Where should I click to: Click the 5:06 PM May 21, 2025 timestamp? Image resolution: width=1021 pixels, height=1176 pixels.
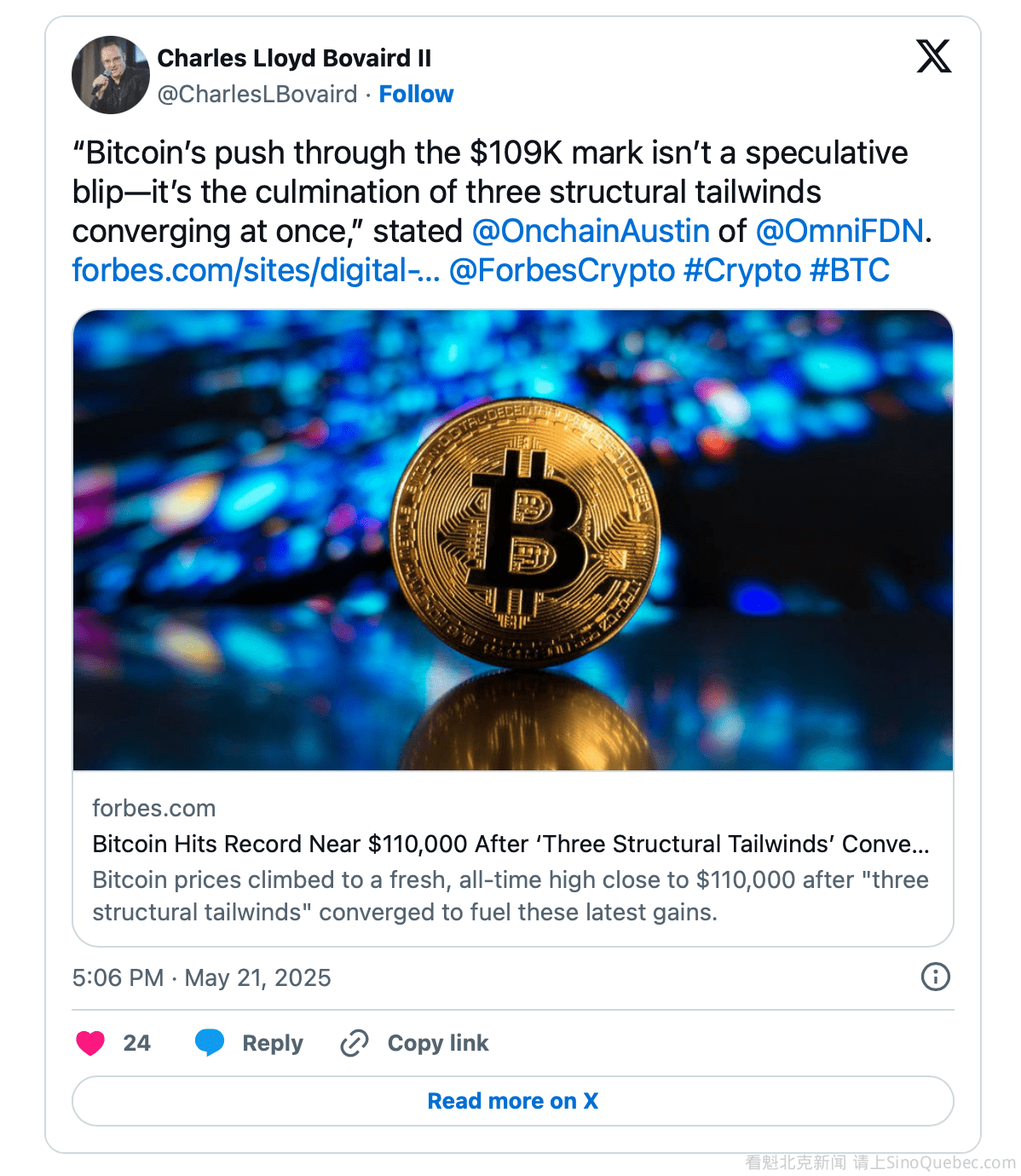pyautogui.click(x=201, y=977)
